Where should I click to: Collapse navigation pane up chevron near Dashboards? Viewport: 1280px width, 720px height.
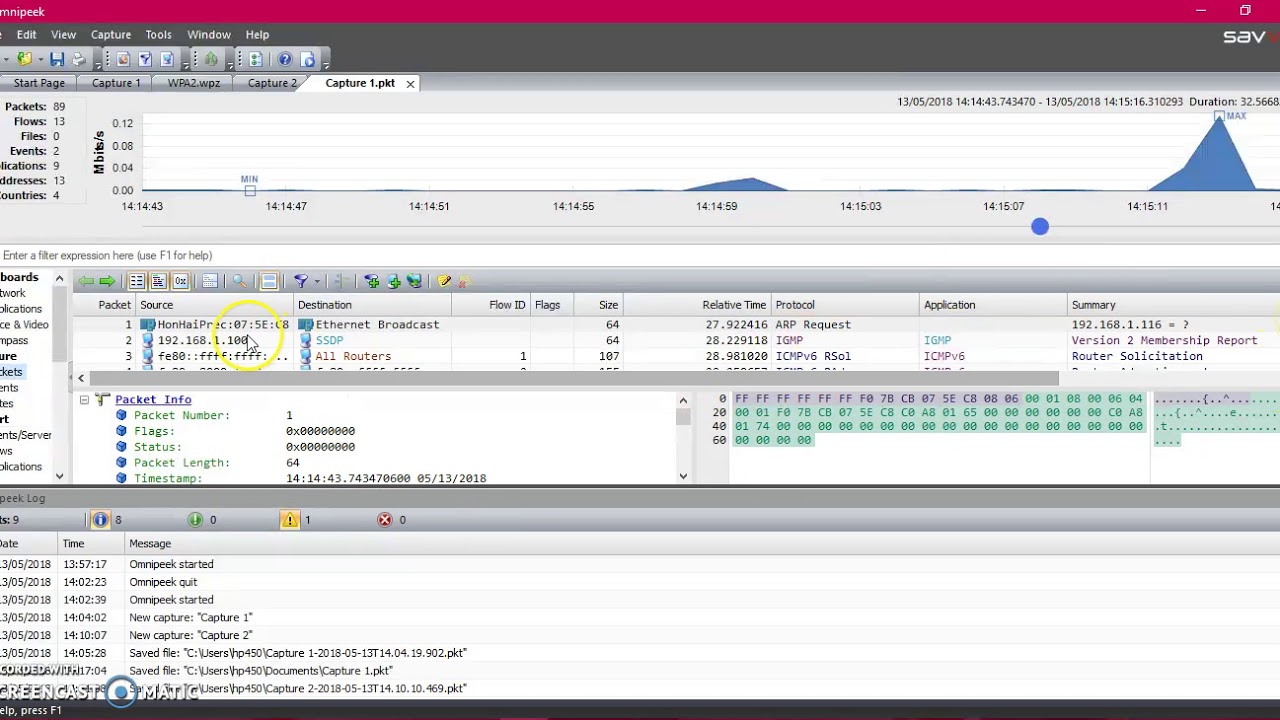[x=59, y=279]
